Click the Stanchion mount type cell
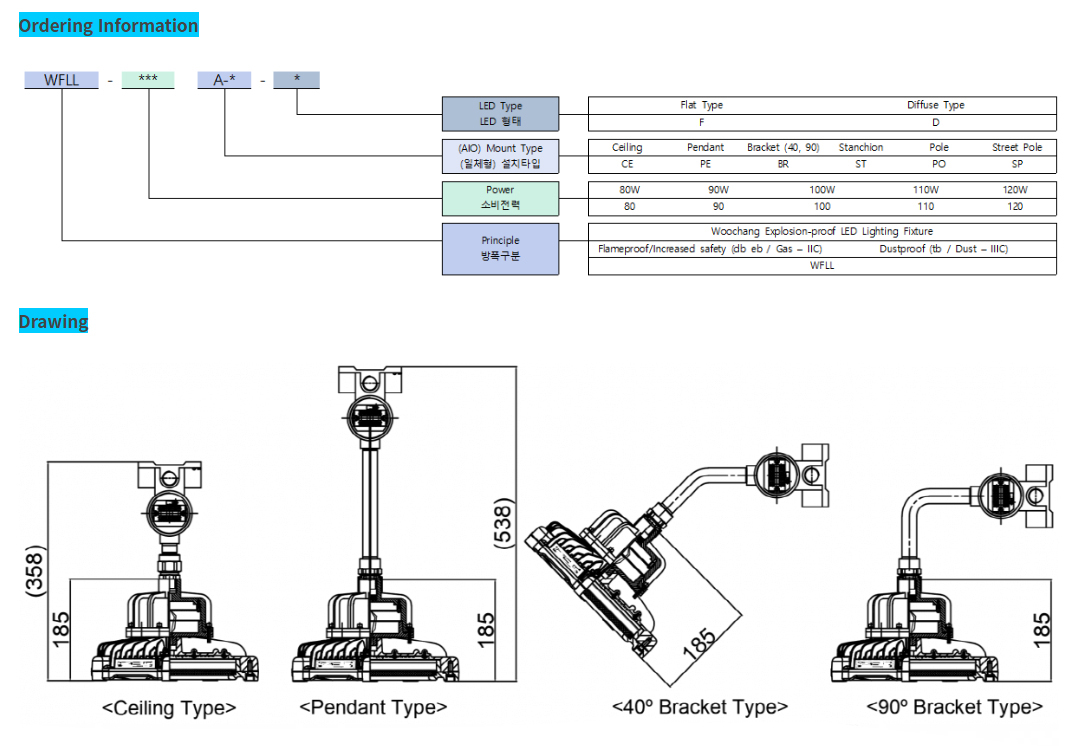 coord(860,147)
